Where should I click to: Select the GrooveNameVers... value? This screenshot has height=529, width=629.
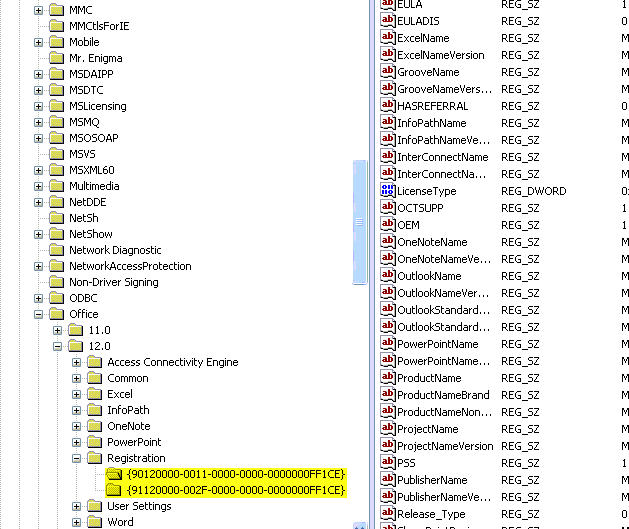(x=444, y=89)
